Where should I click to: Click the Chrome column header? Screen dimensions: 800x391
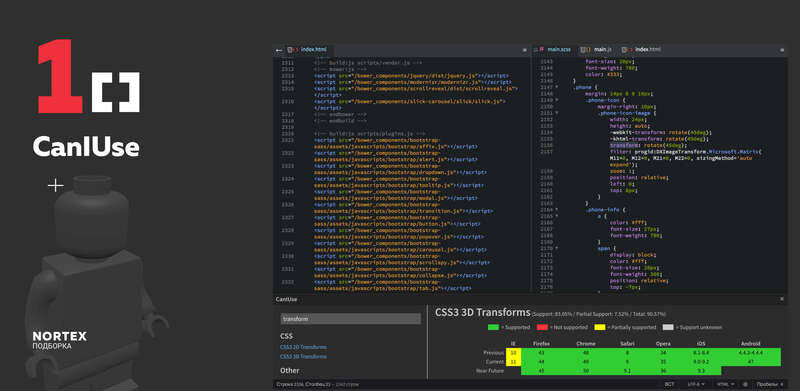[x=585, y=344]
